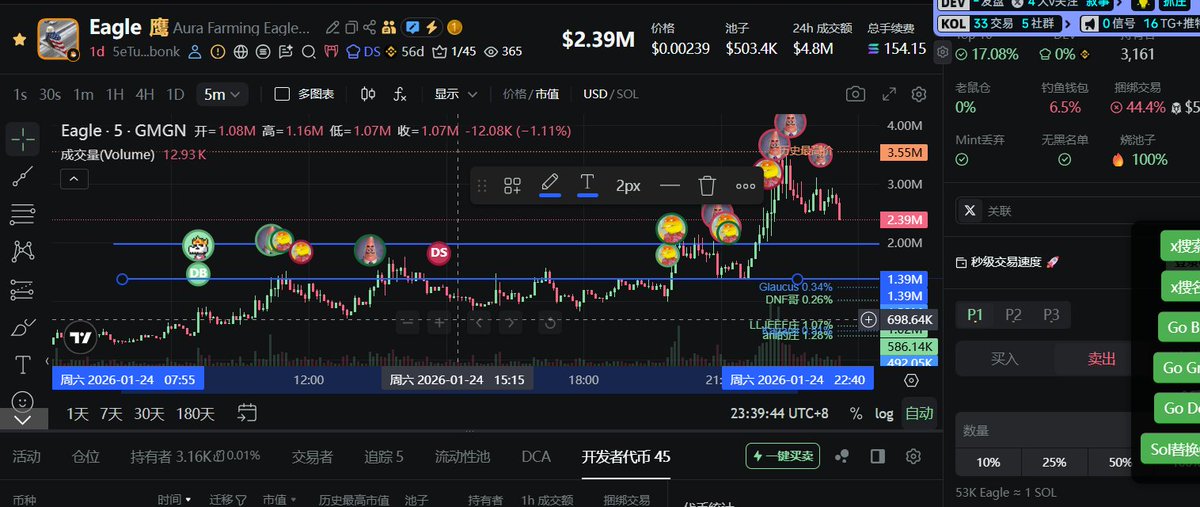
Task: Open go-to-date calendar icon
Action: point(247,413)
